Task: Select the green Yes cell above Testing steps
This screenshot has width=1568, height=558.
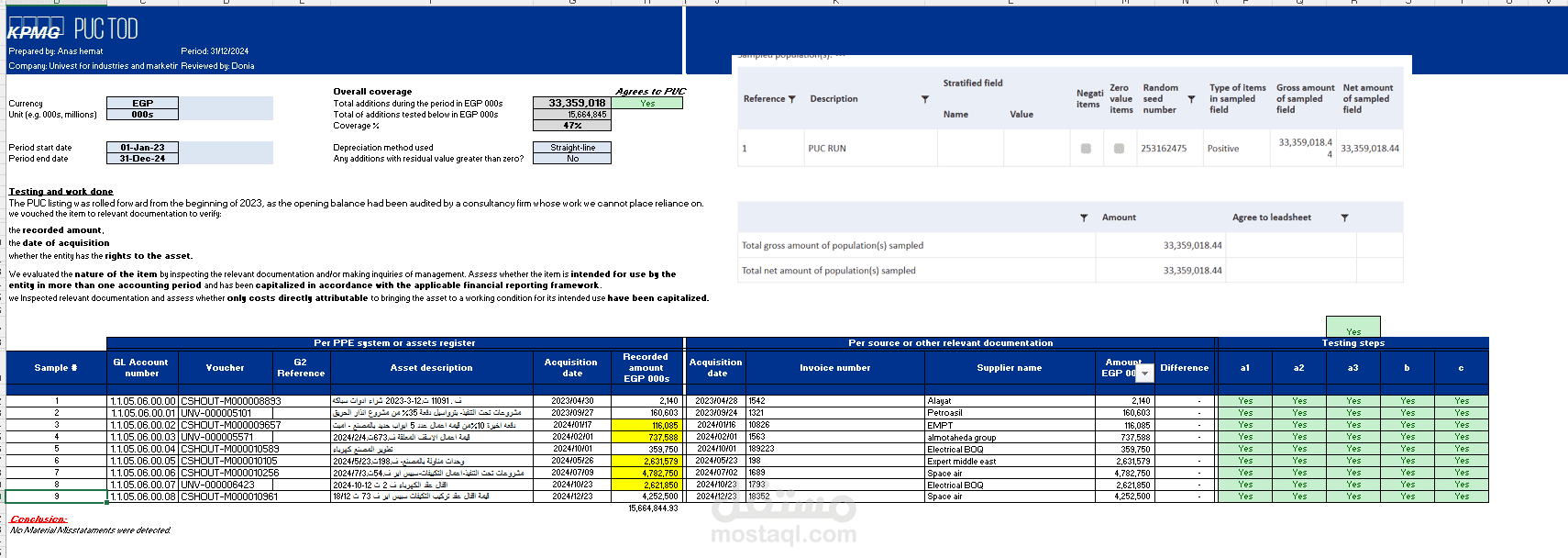Action: click(1353, 328)
